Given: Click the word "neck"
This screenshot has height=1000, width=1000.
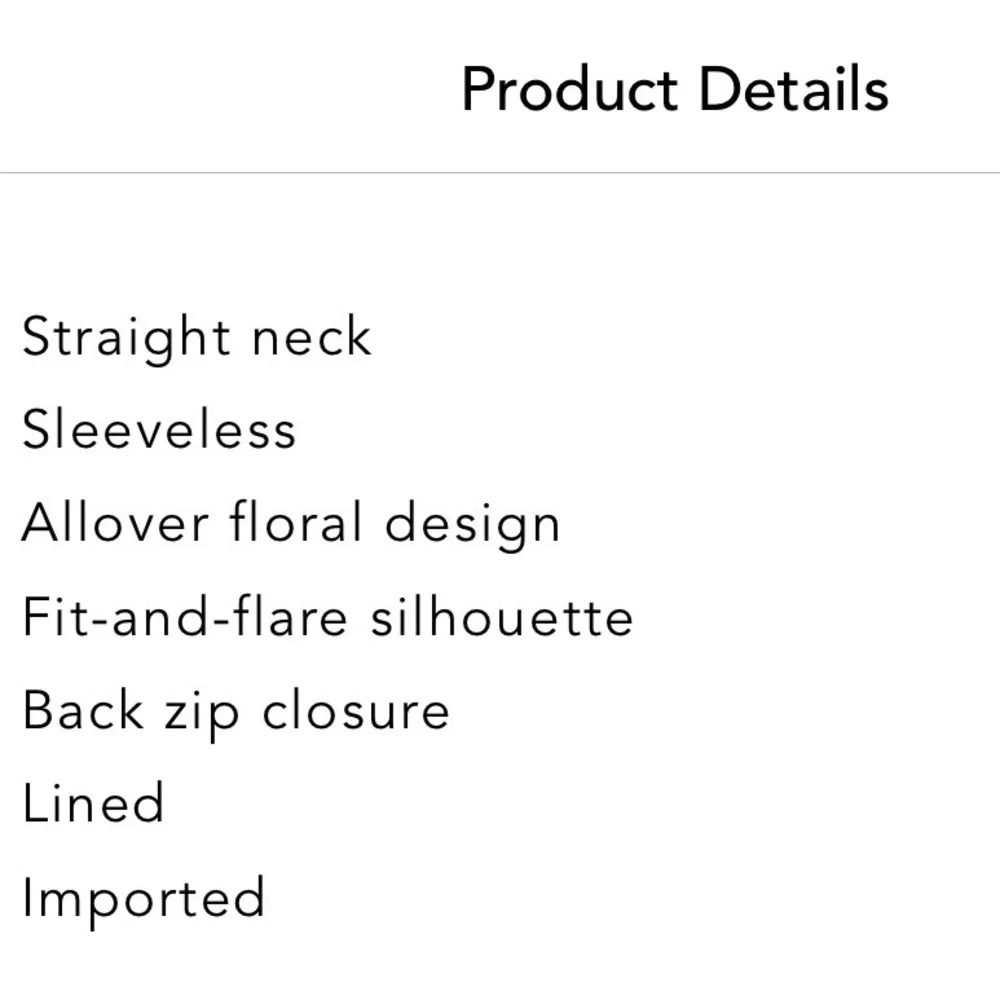Looking at the screenshot, I should (311, 337).
